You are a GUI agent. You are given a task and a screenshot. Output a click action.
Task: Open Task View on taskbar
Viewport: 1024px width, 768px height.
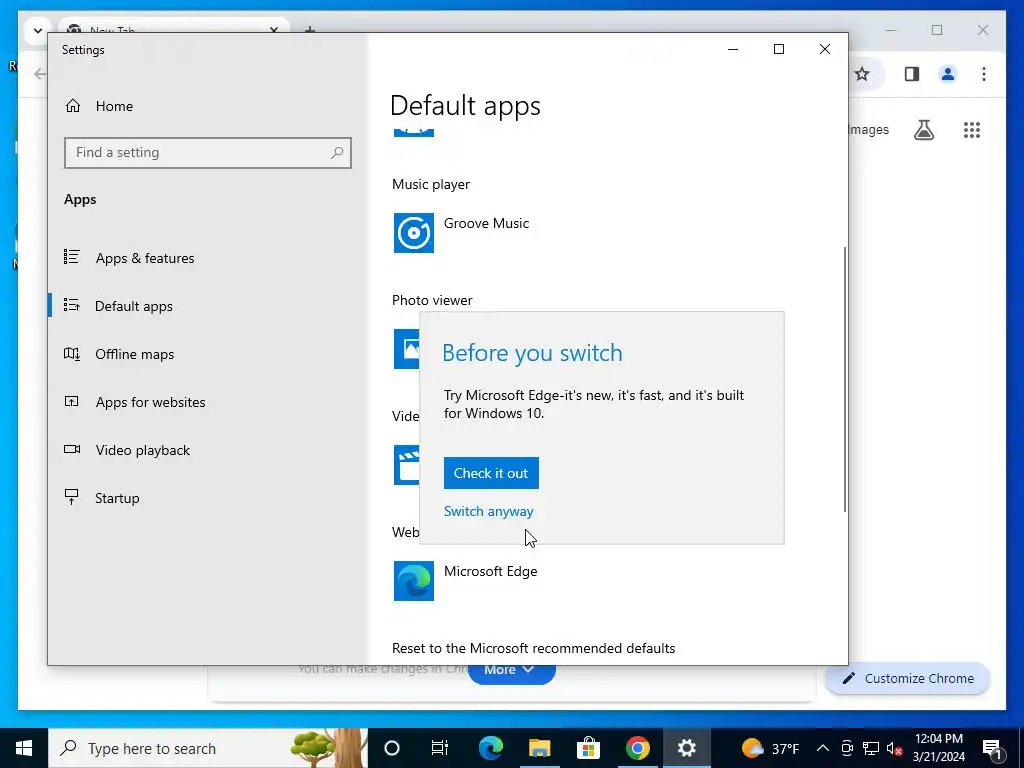coord(440,748)
